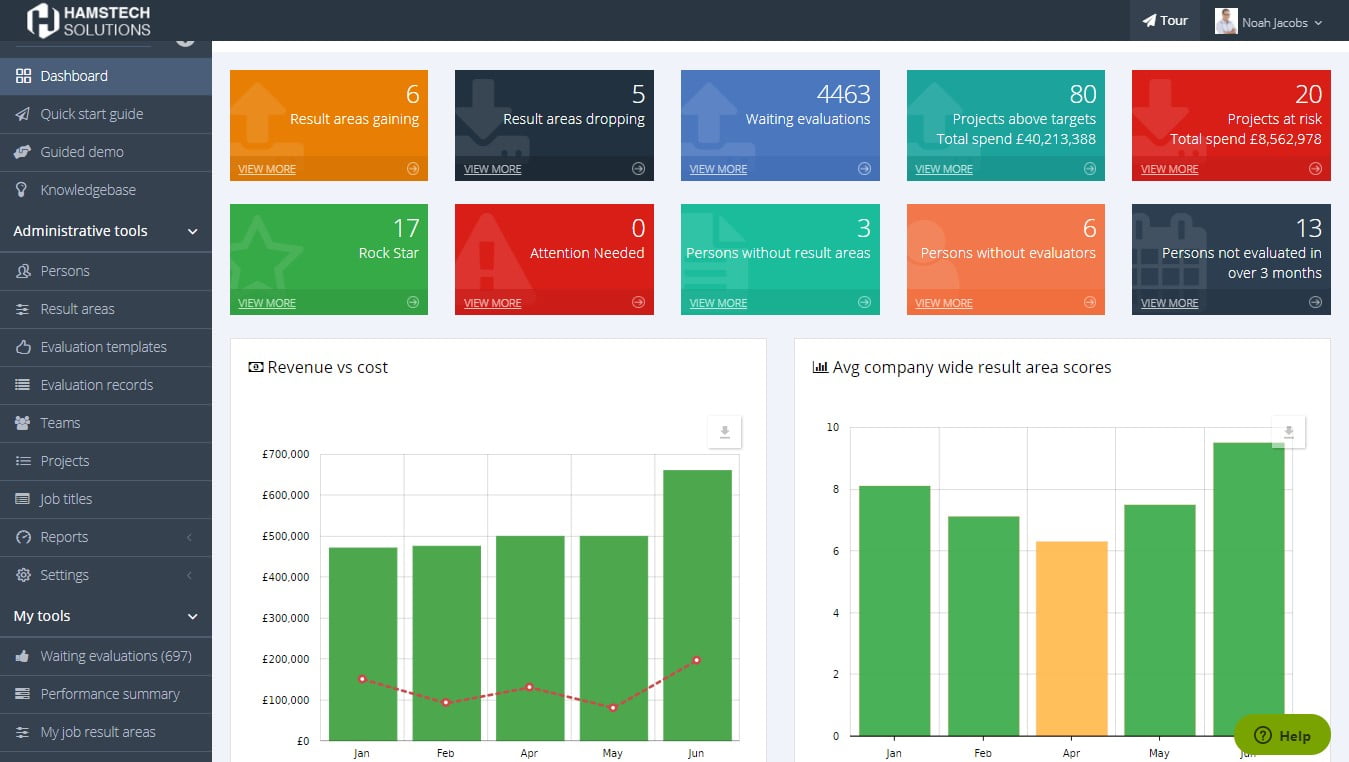This screenshot has width=1349, height=762.
Task: Click the arrow icon on Result areas gaining card
Action: 413,169
